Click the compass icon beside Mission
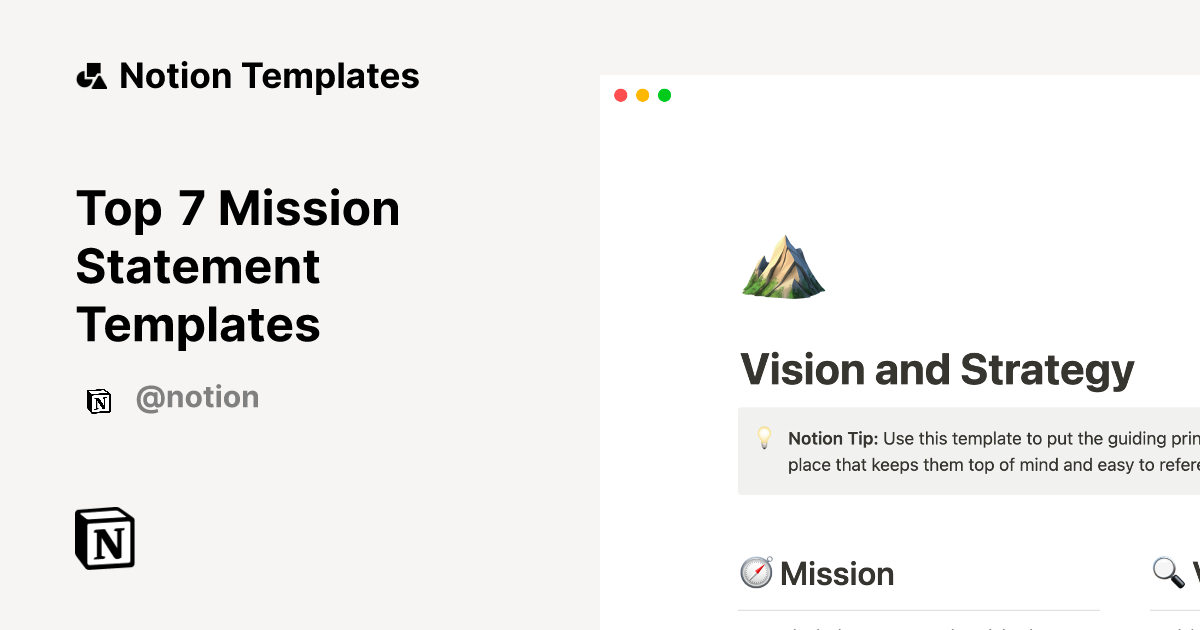Screen dimensions: 1200x630 (756, 573)
